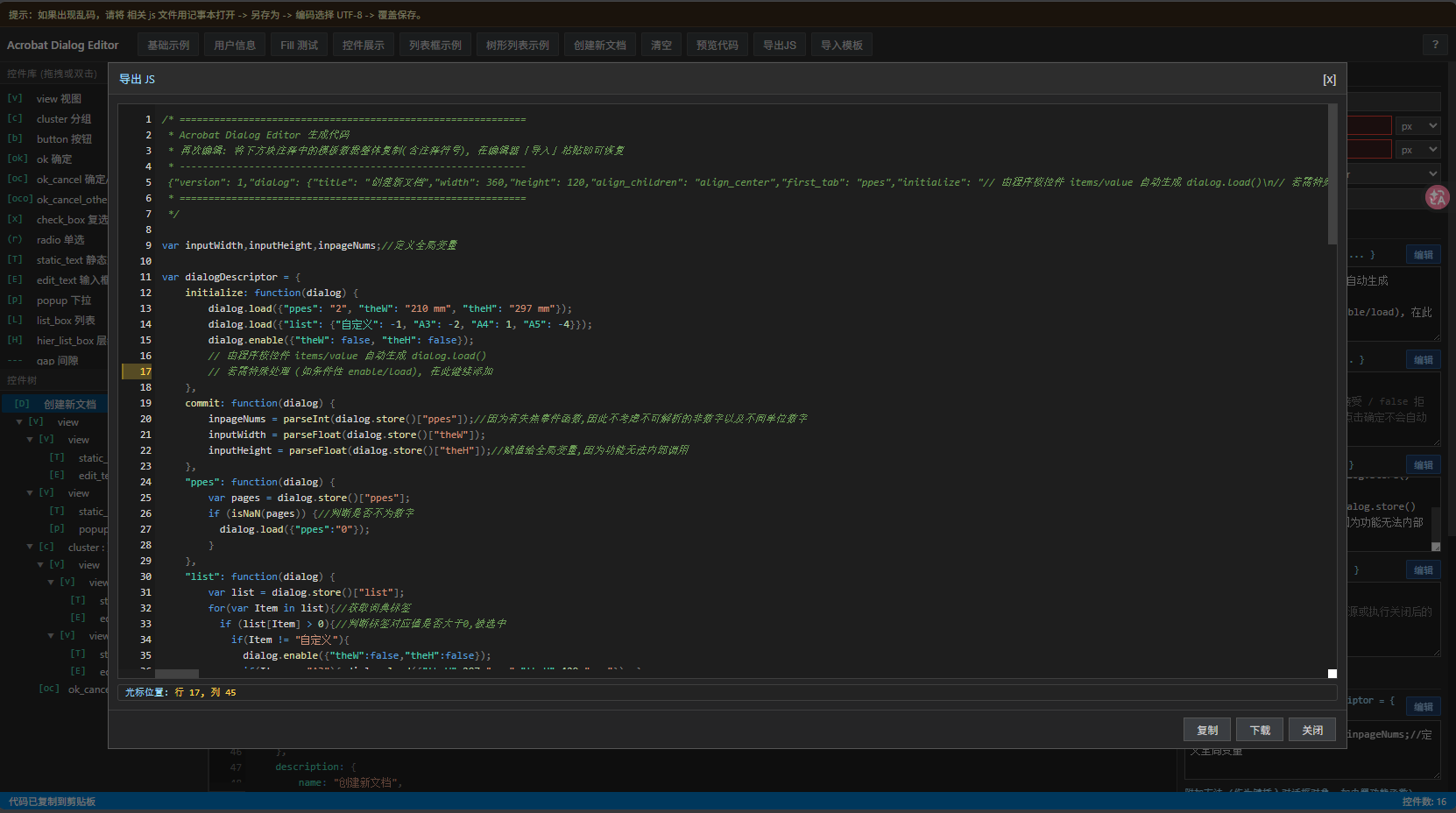Viewport: 1456px width, 813px height.
Task: Close the 导出 JS dialog via [x]
Action: pos(1329,80)
